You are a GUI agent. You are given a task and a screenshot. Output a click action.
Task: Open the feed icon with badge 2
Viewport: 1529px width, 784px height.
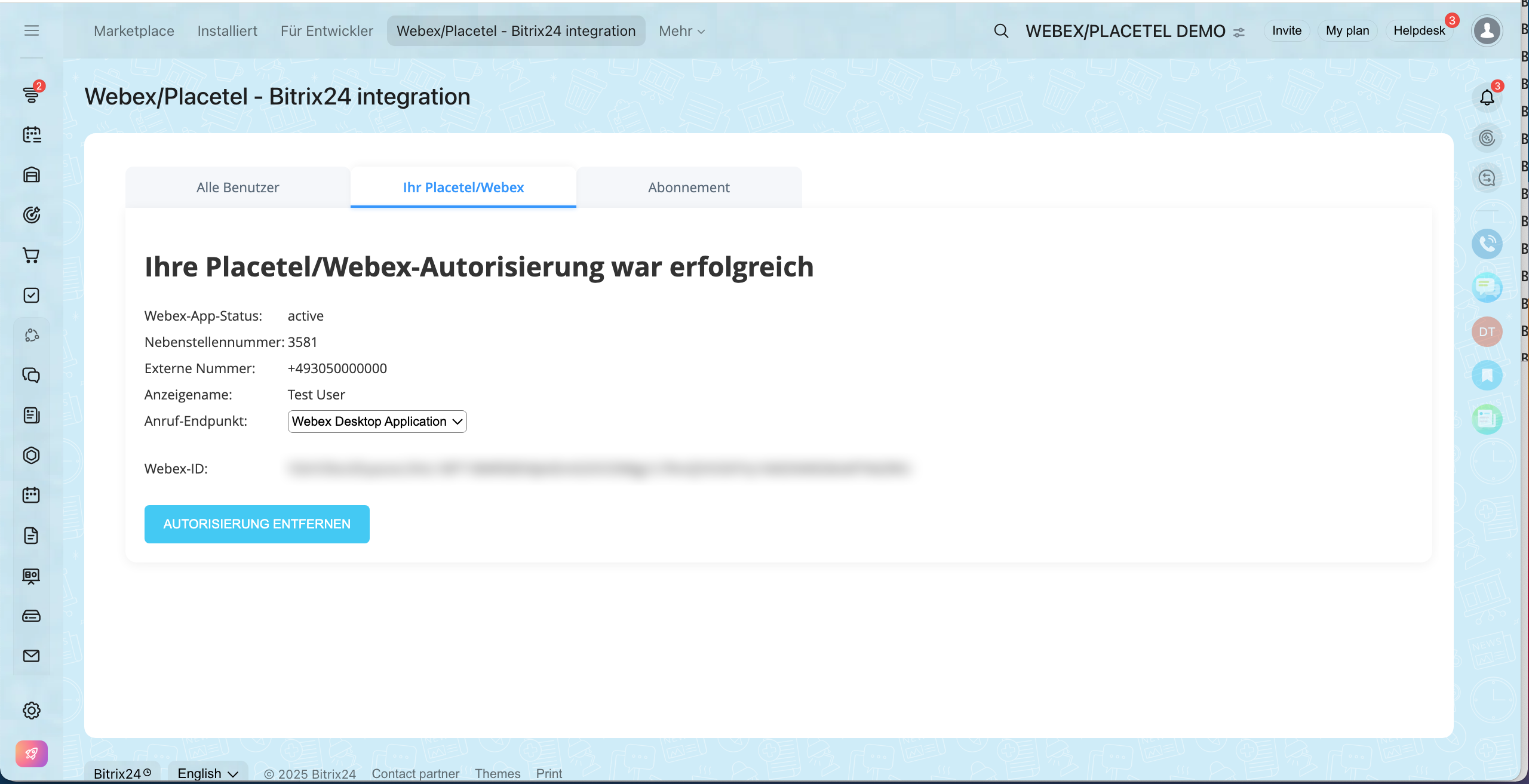(x=31, y=94)
